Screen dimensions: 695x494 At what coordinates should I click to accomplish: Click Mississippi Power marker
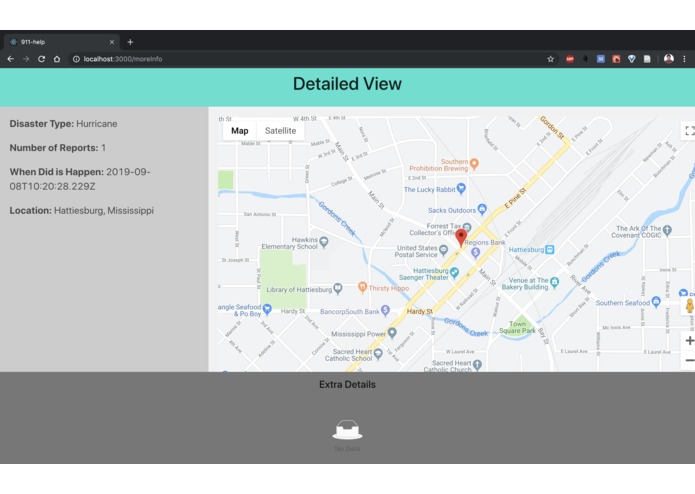(x=392, y=333)
